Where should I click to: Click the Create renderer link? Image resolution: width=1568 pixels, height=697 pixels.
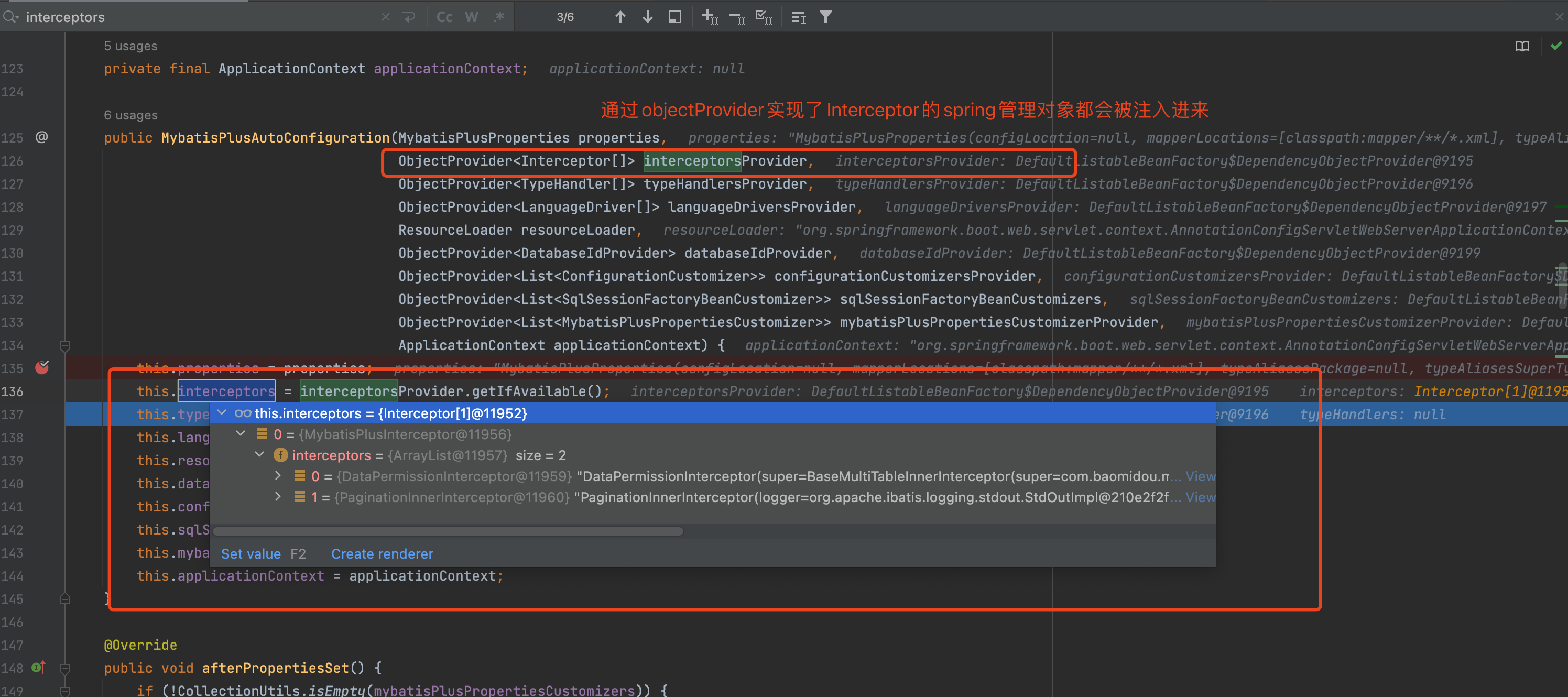pos(382,554)
